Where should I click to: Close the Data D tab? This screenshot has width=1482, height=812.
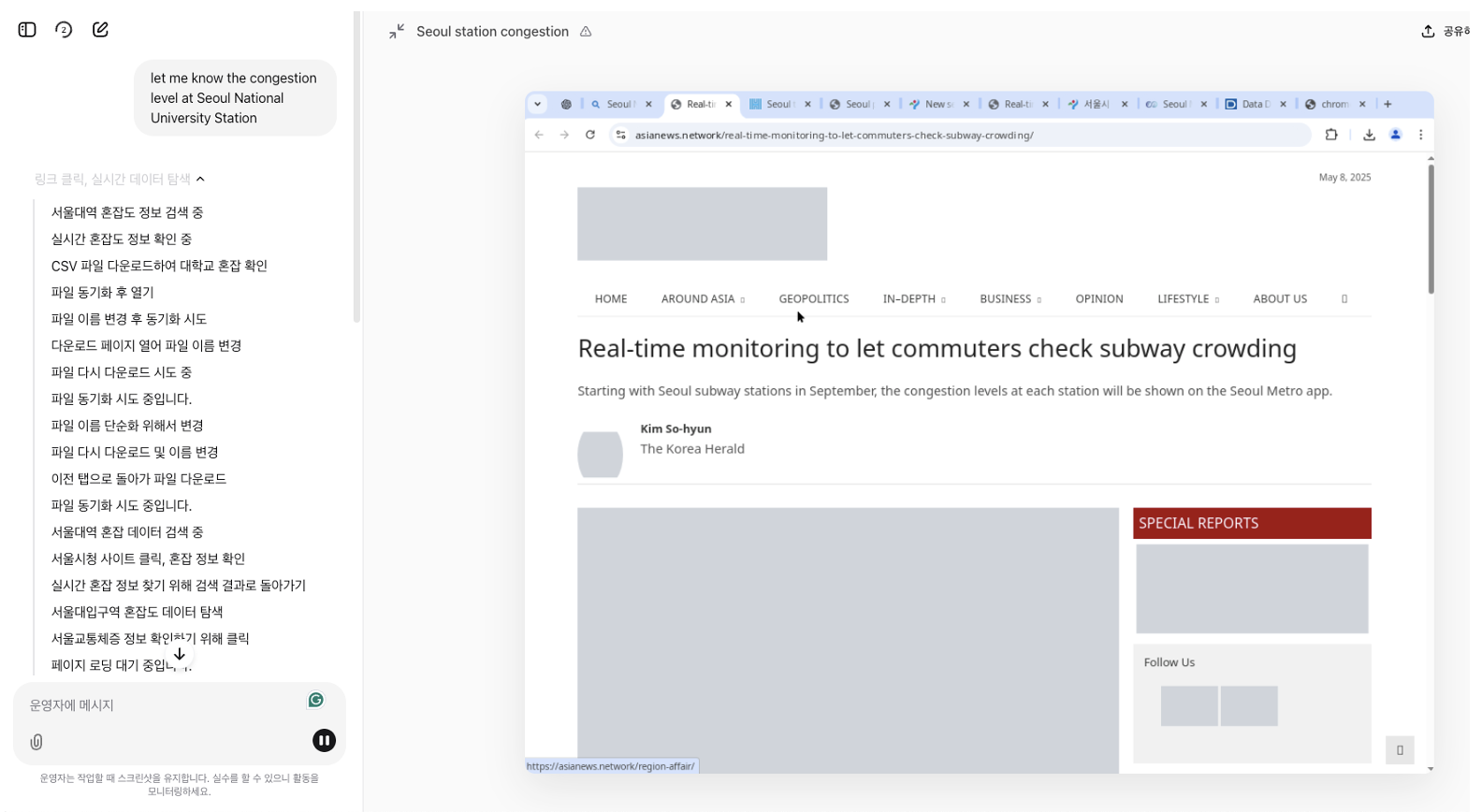point(1284,104)
